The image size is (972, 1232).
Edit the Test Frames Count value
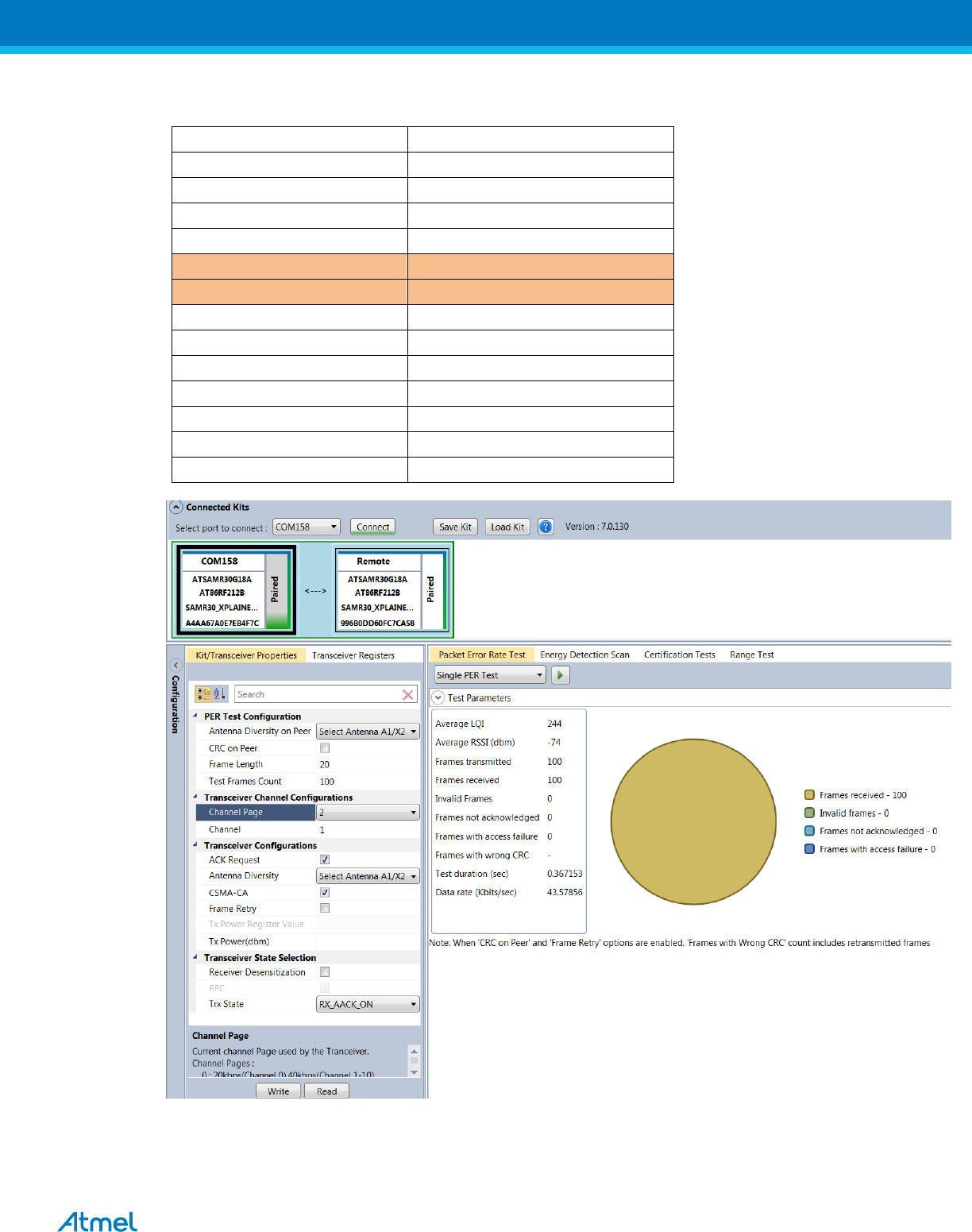pyautogui.click(x=368, y=782)
